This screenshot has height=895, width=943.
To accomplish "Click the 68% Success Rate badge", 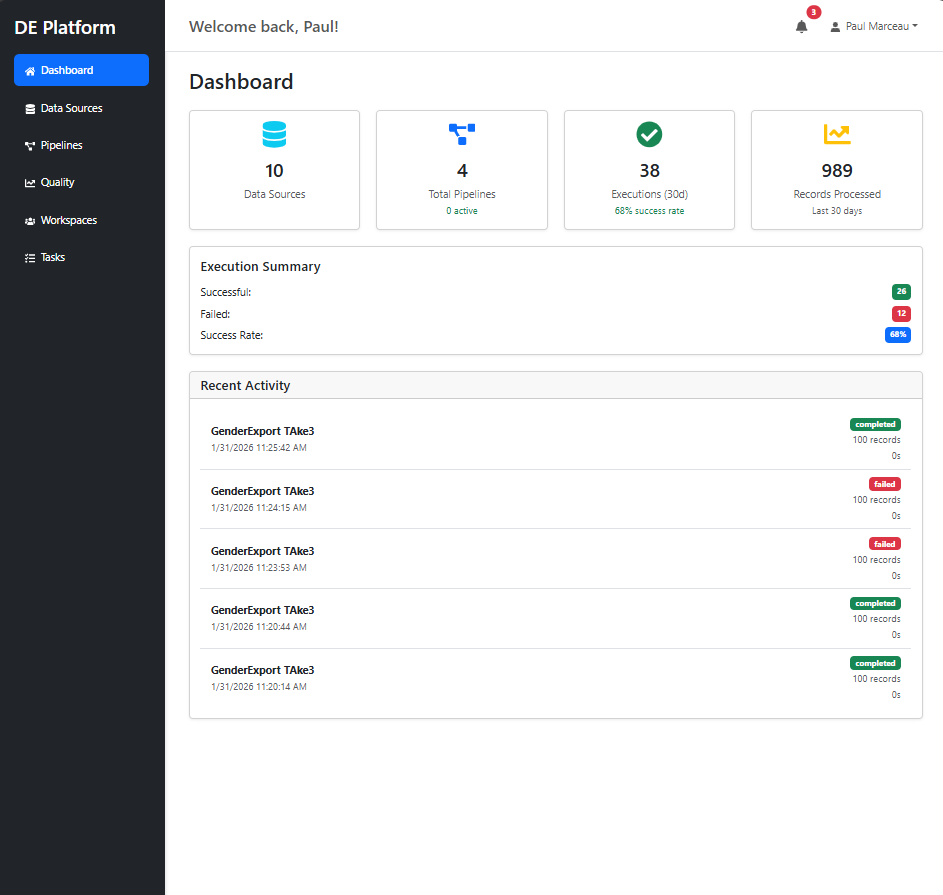I will click(898, 335).
